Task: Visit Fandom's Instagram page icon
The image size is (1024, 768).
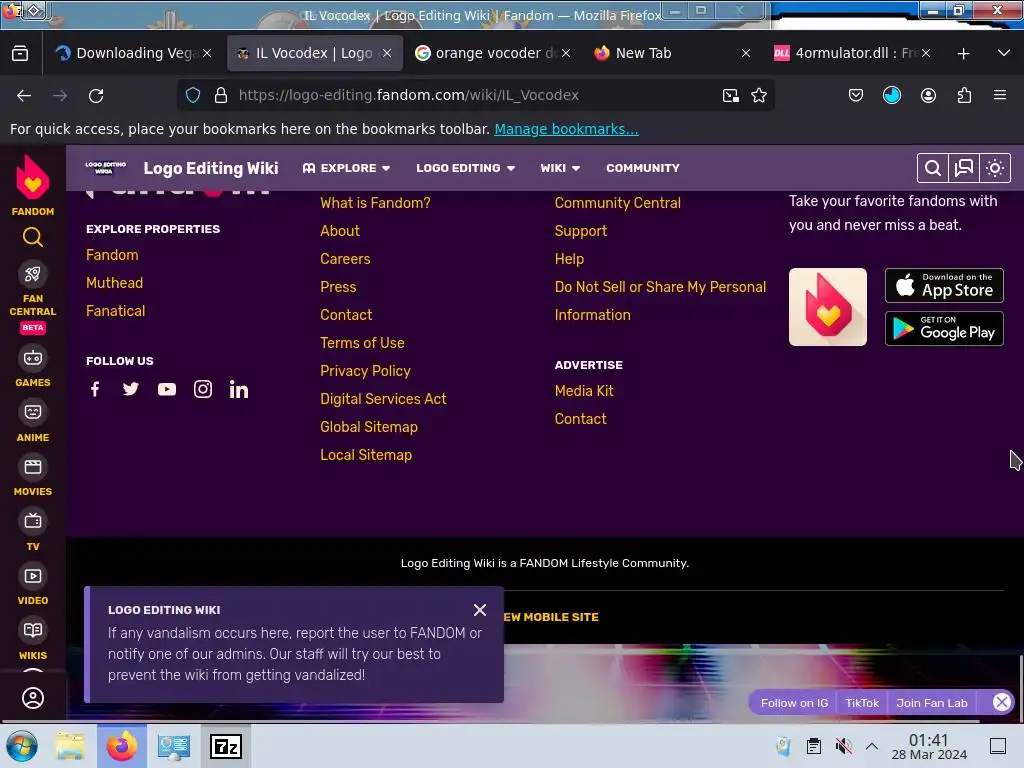Action: [202, 389]
